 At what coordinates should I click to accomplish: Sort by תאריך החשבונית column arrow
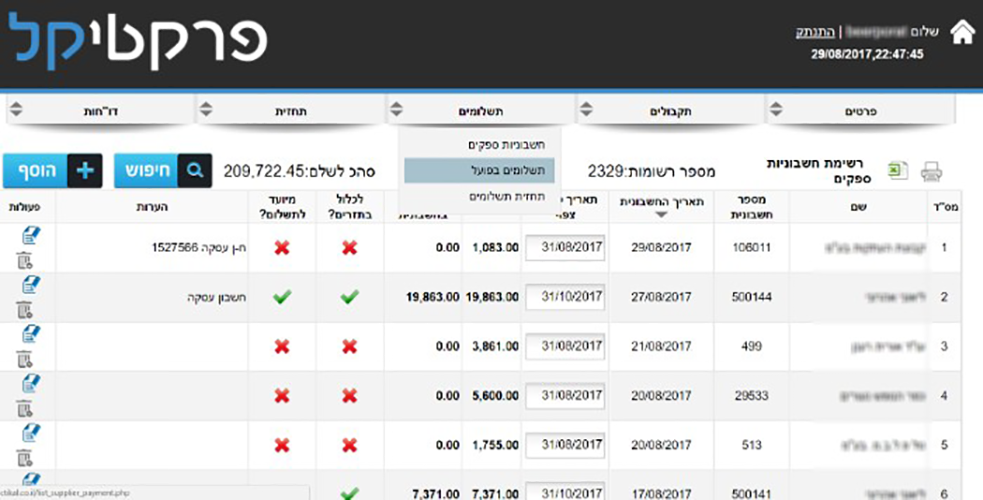[x=661, y=215]
